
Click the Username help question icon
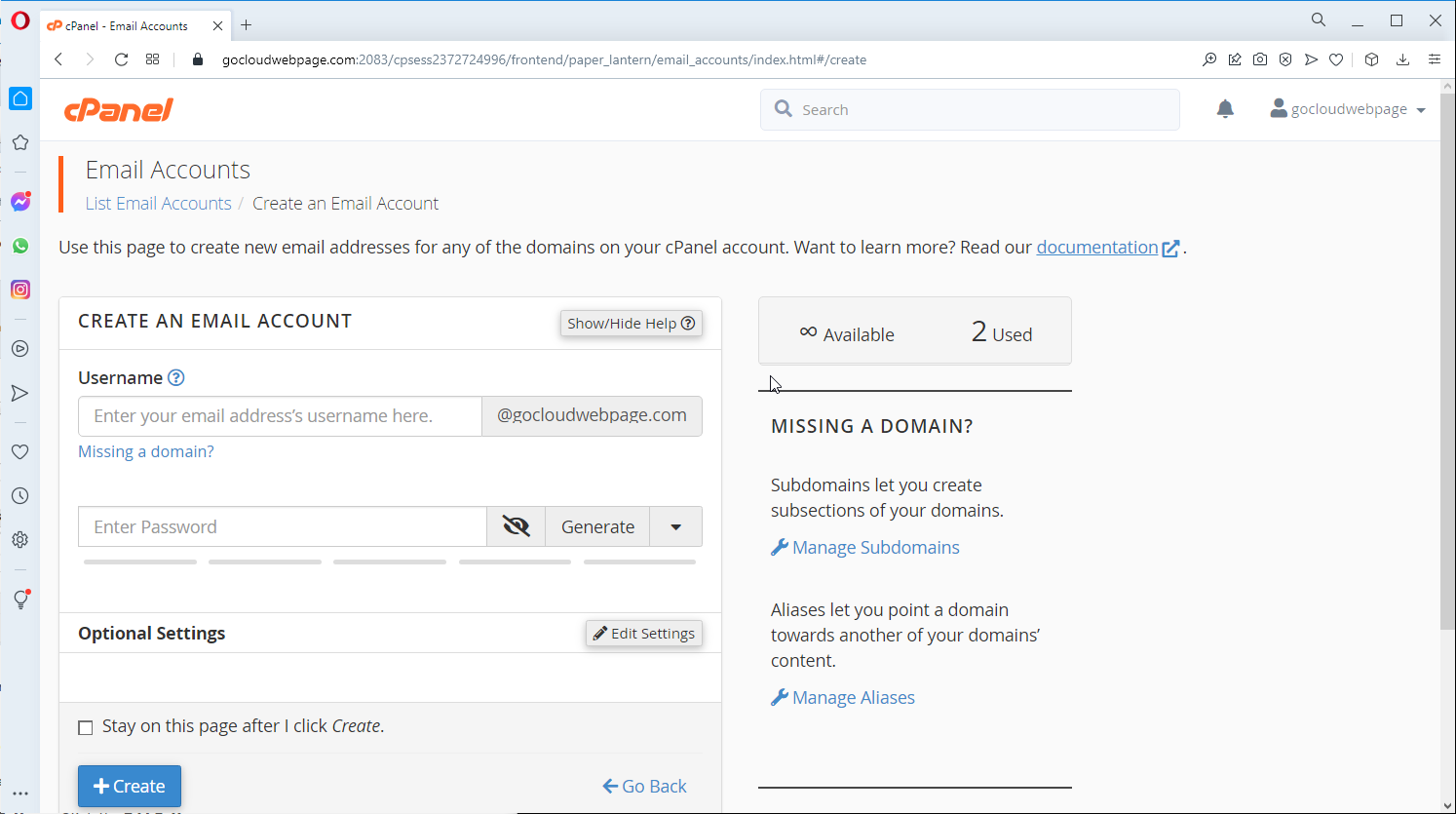click(176, 378)
